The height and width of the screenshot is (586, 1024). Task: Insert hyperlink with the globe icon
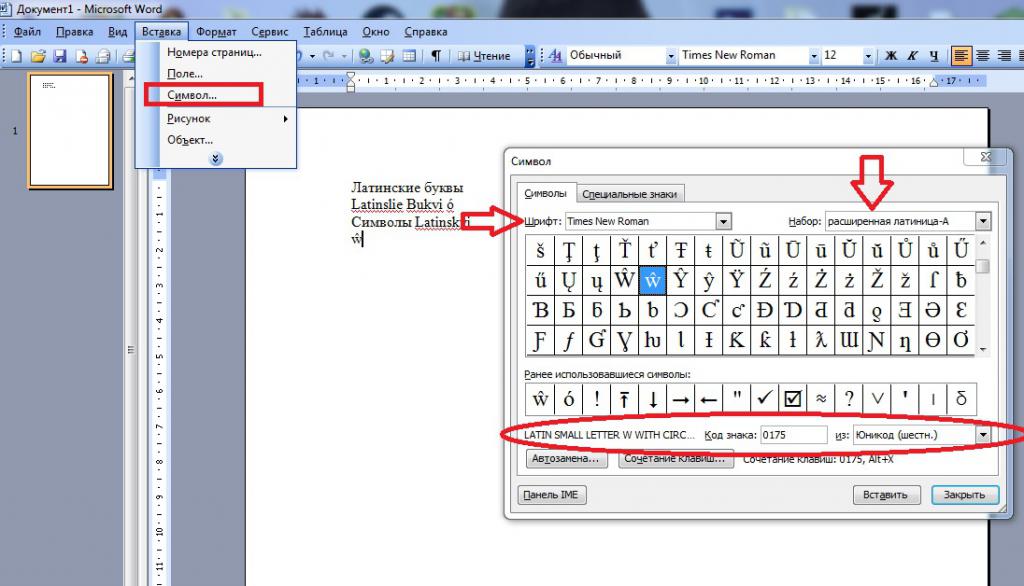[x=366, y=56]
